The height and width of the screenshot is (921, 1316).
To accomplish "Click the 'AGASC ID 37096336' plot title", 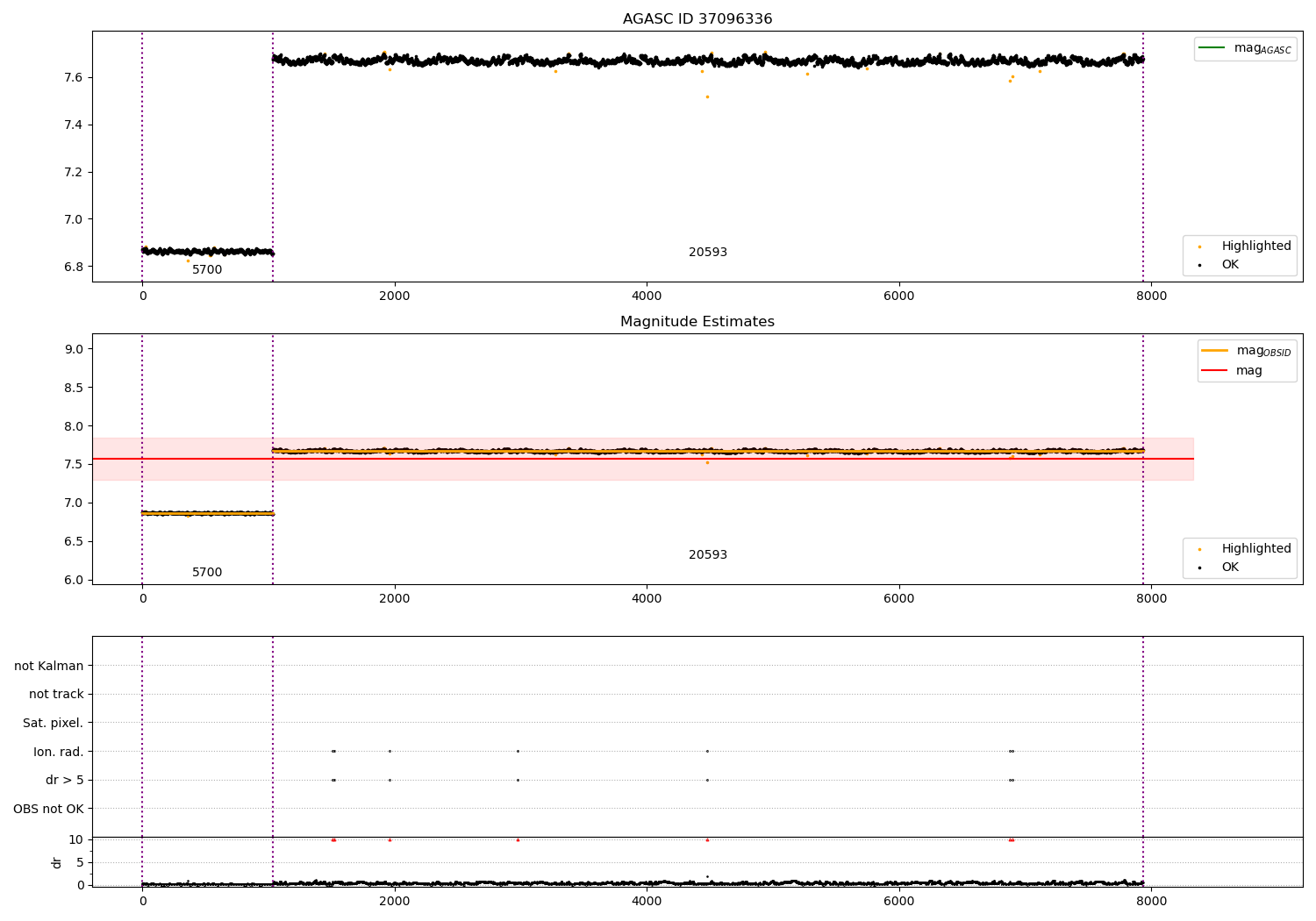I will pos(697,19).
